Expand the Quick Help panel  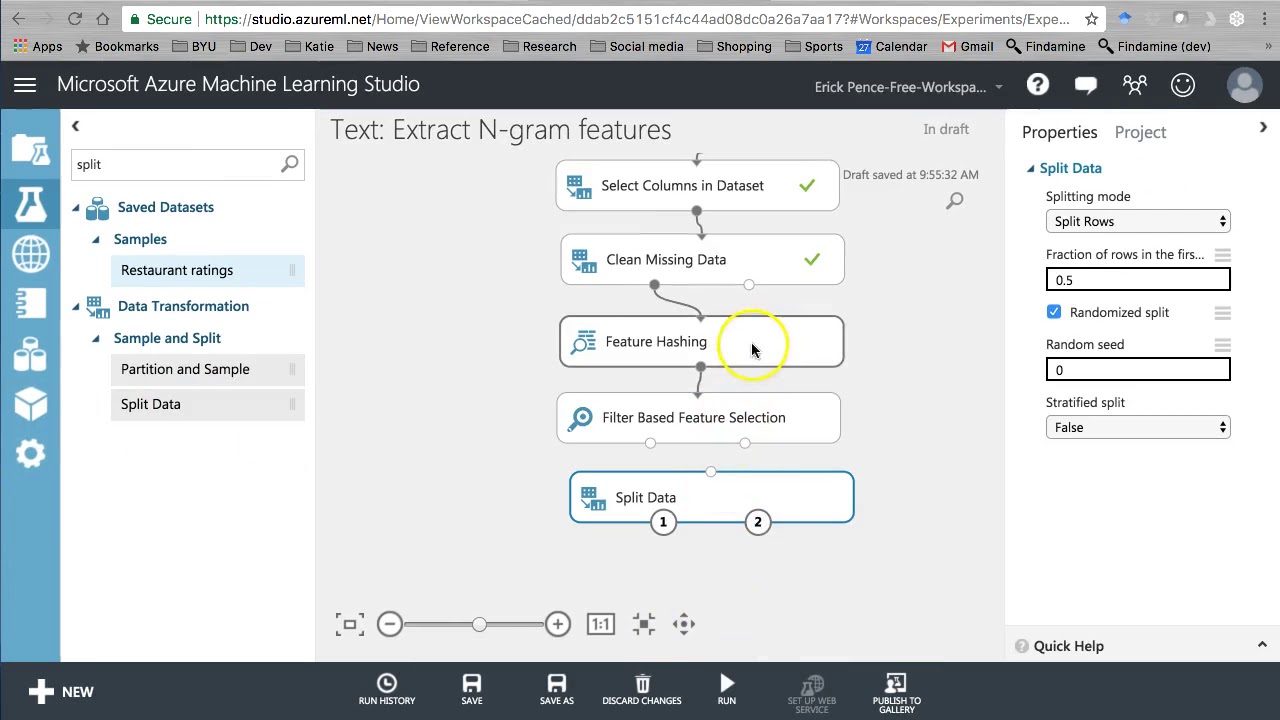(1262, 645)
